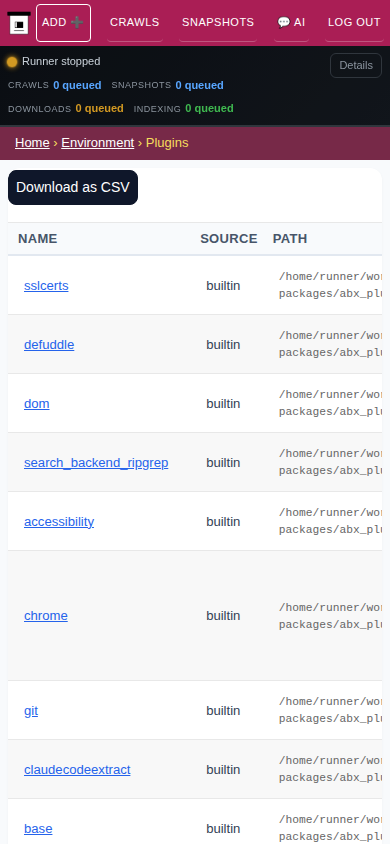Click 'builtin' source in accessibility row
The height and width of the screenshot is (844, 390).
point(223,522)
